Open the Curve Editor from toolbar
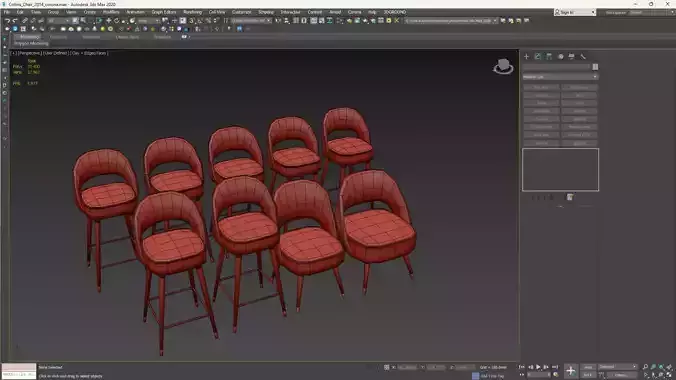Viewport: 676px width, 380px height. point(322,20)
